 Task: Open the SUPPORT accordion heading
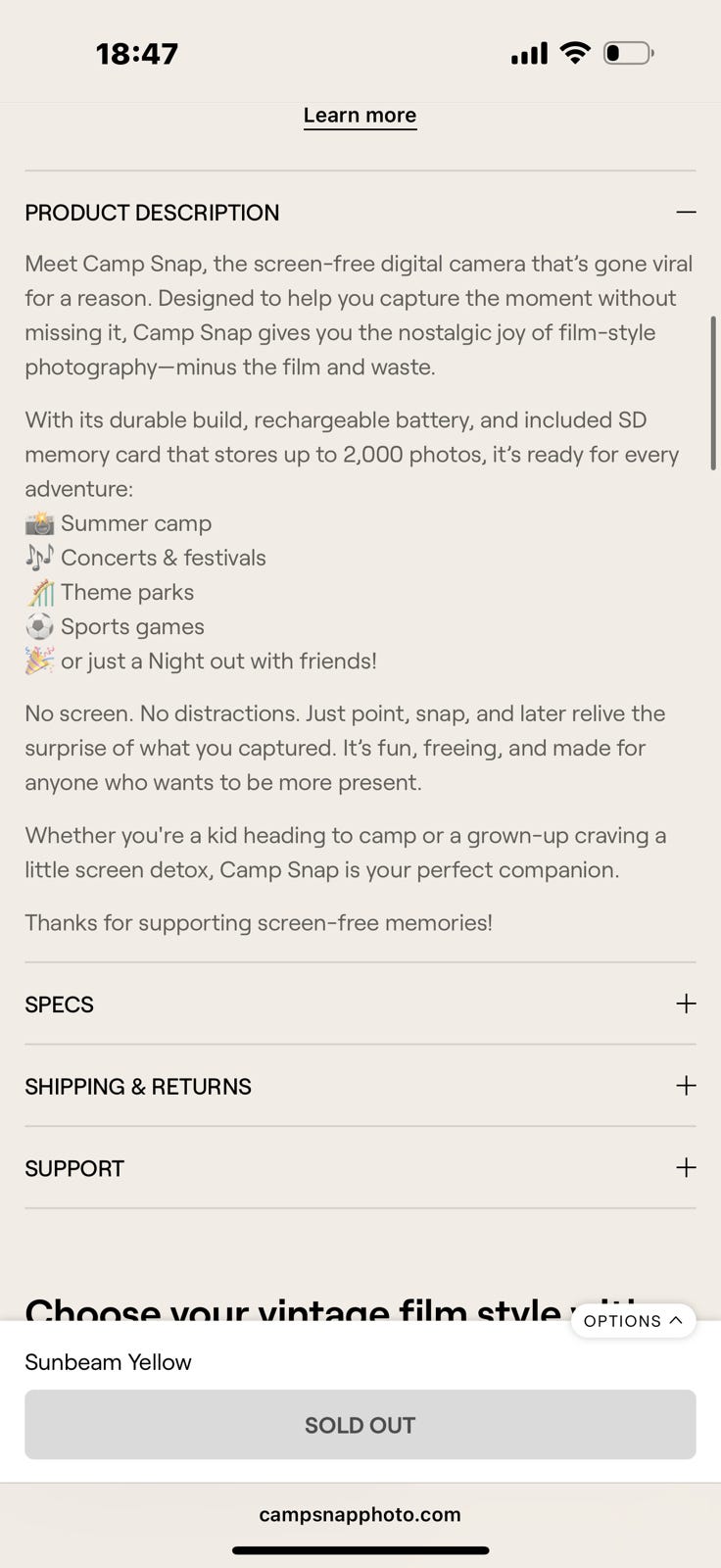(360, 1167)
